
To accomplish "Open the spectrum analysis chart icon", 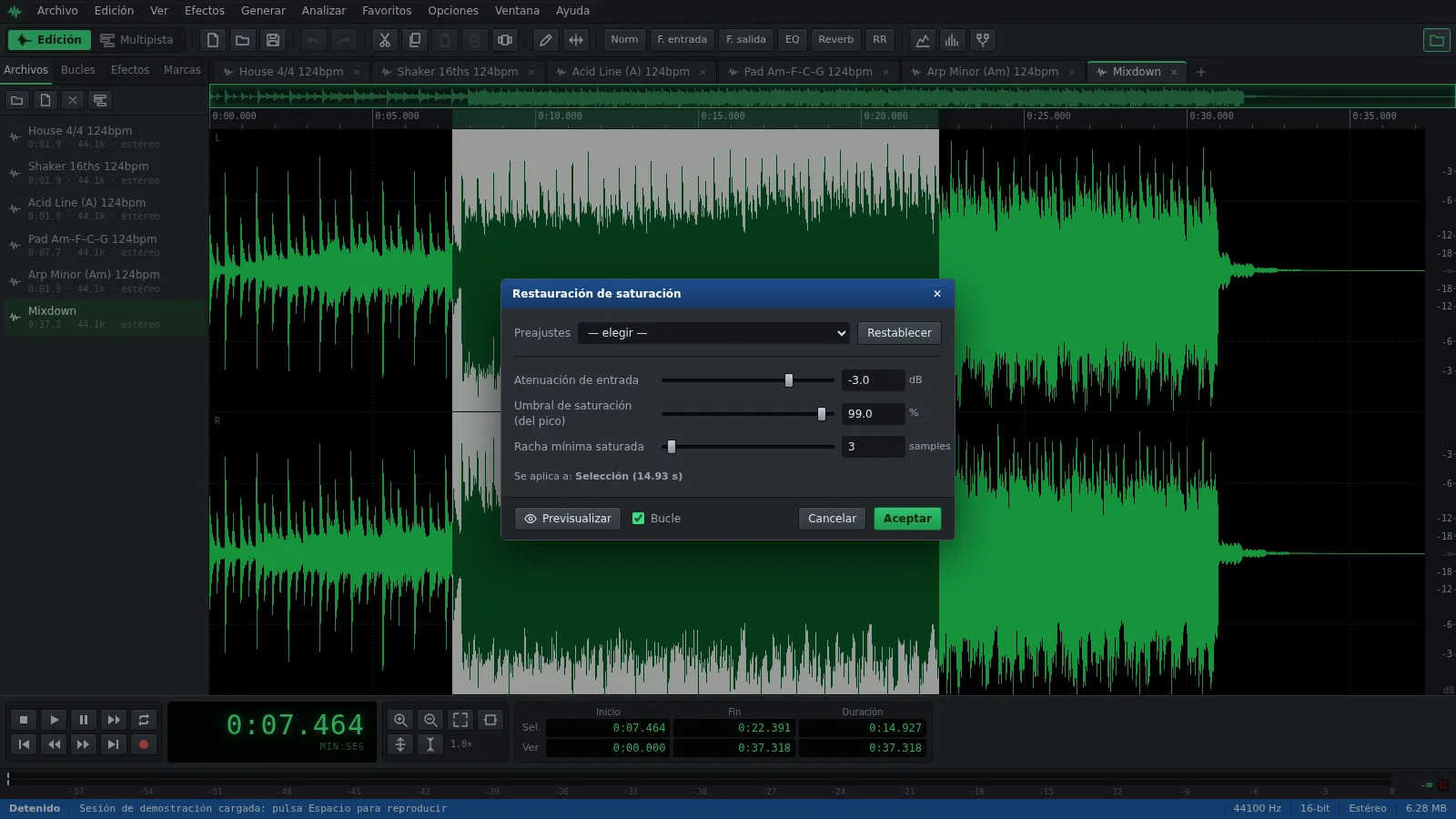I will click(x=952, y=40).
